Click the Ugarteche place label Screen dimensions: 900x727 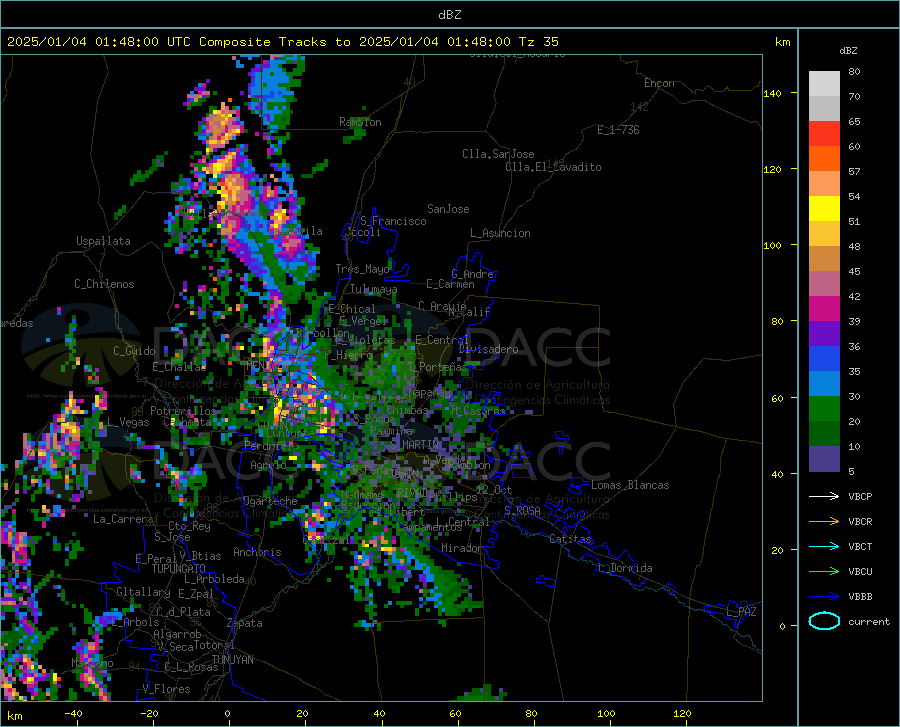tap(270, 500)
